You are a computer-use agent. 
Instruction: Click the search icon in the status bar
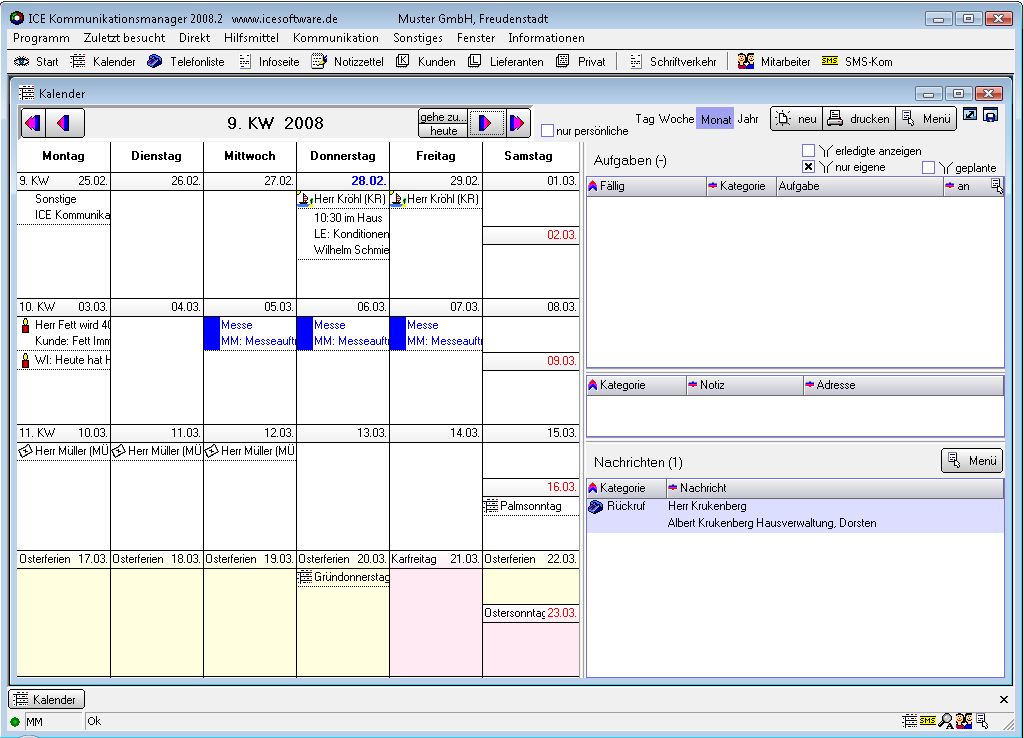(x=946, y=721)
